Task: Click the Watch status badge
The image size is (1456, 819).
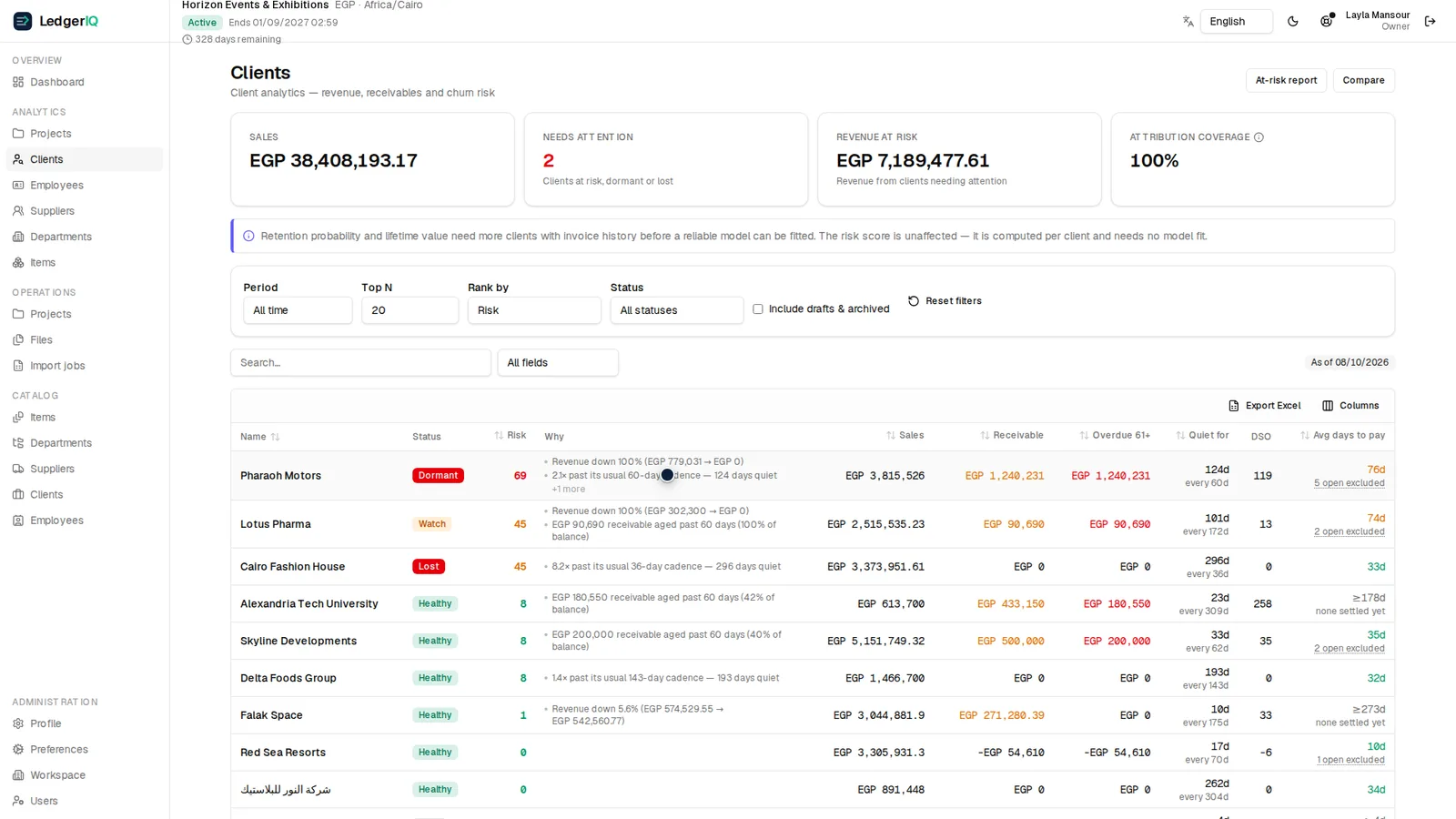Action: coord(431,524)
